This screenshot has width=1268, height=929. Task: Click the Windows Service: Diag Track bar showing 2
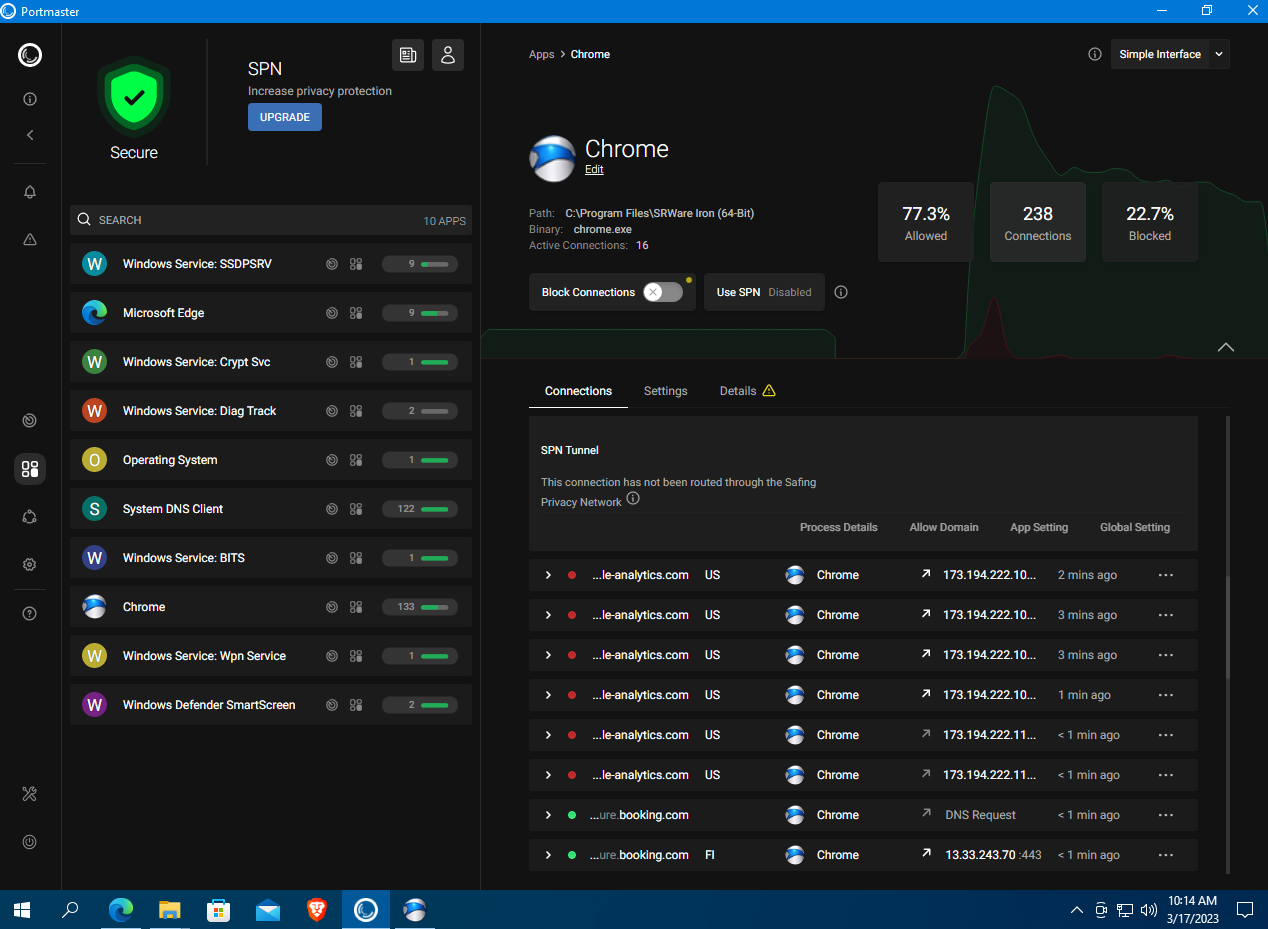[420, 411]
